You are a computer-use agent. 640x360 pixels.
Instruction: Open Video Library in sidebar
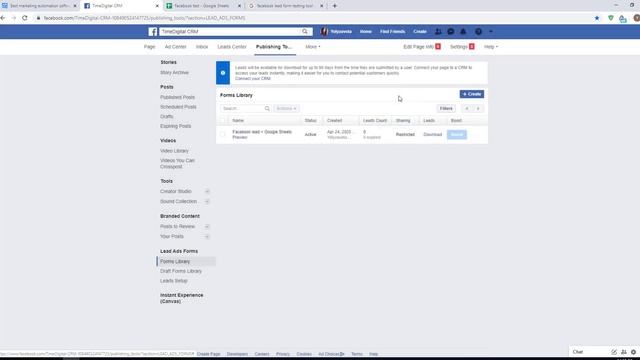[x=174, y=151]
